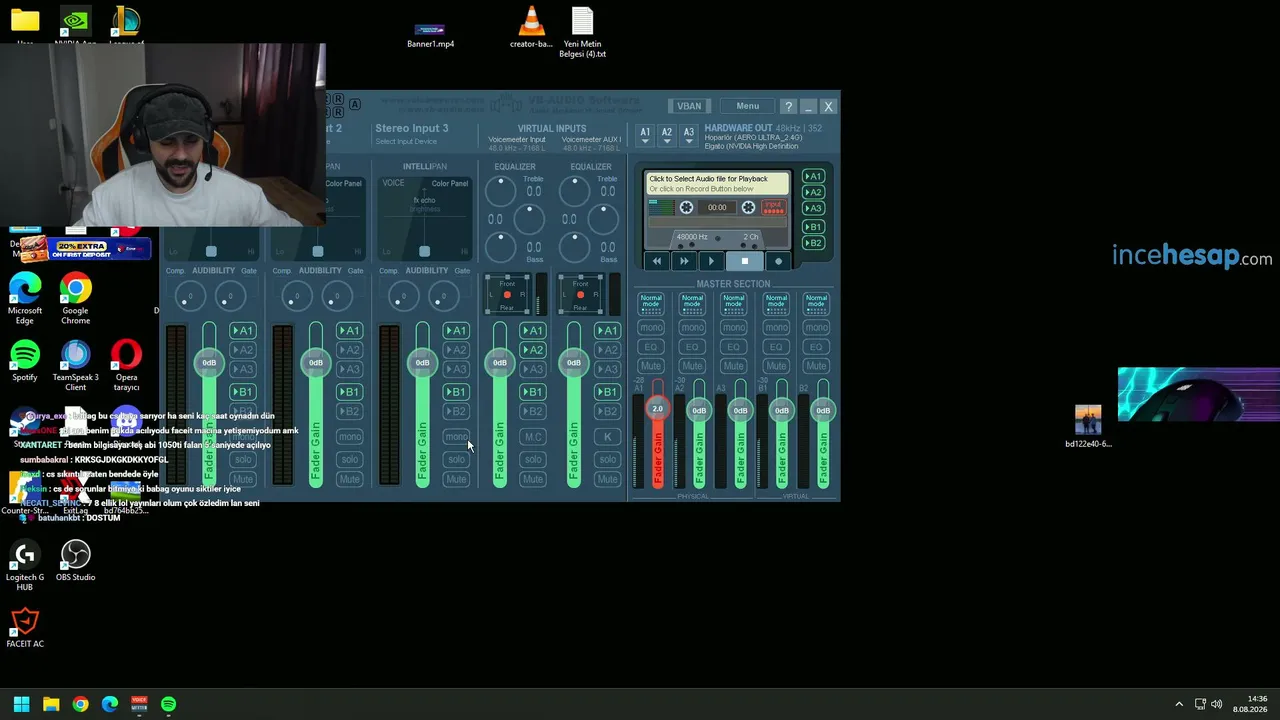
Task: Open the Color Panel of Stereo Input 3
Action: (x=450, y=184)
